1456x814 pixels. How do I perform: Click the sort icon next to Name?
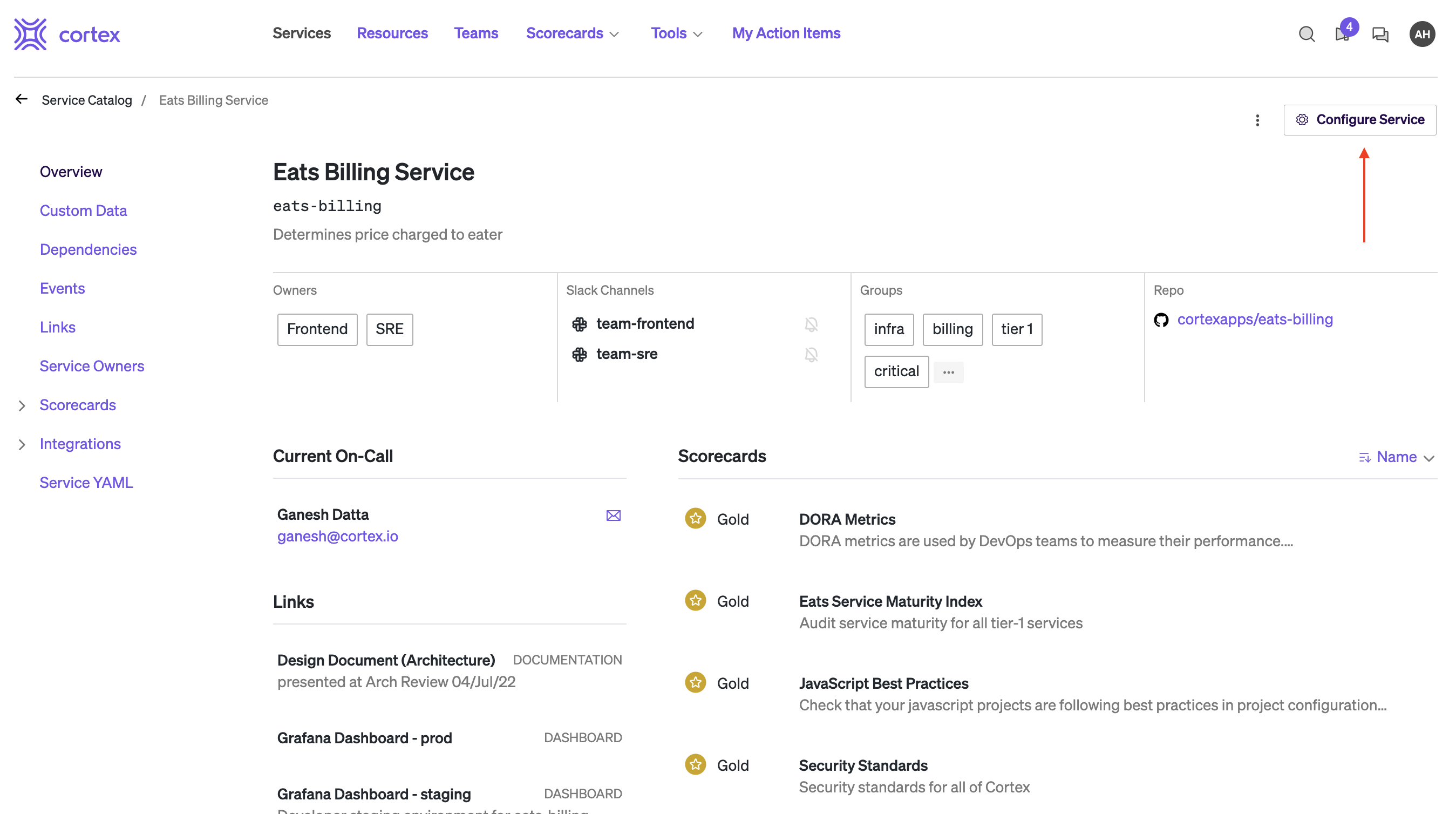(1364, 457)
